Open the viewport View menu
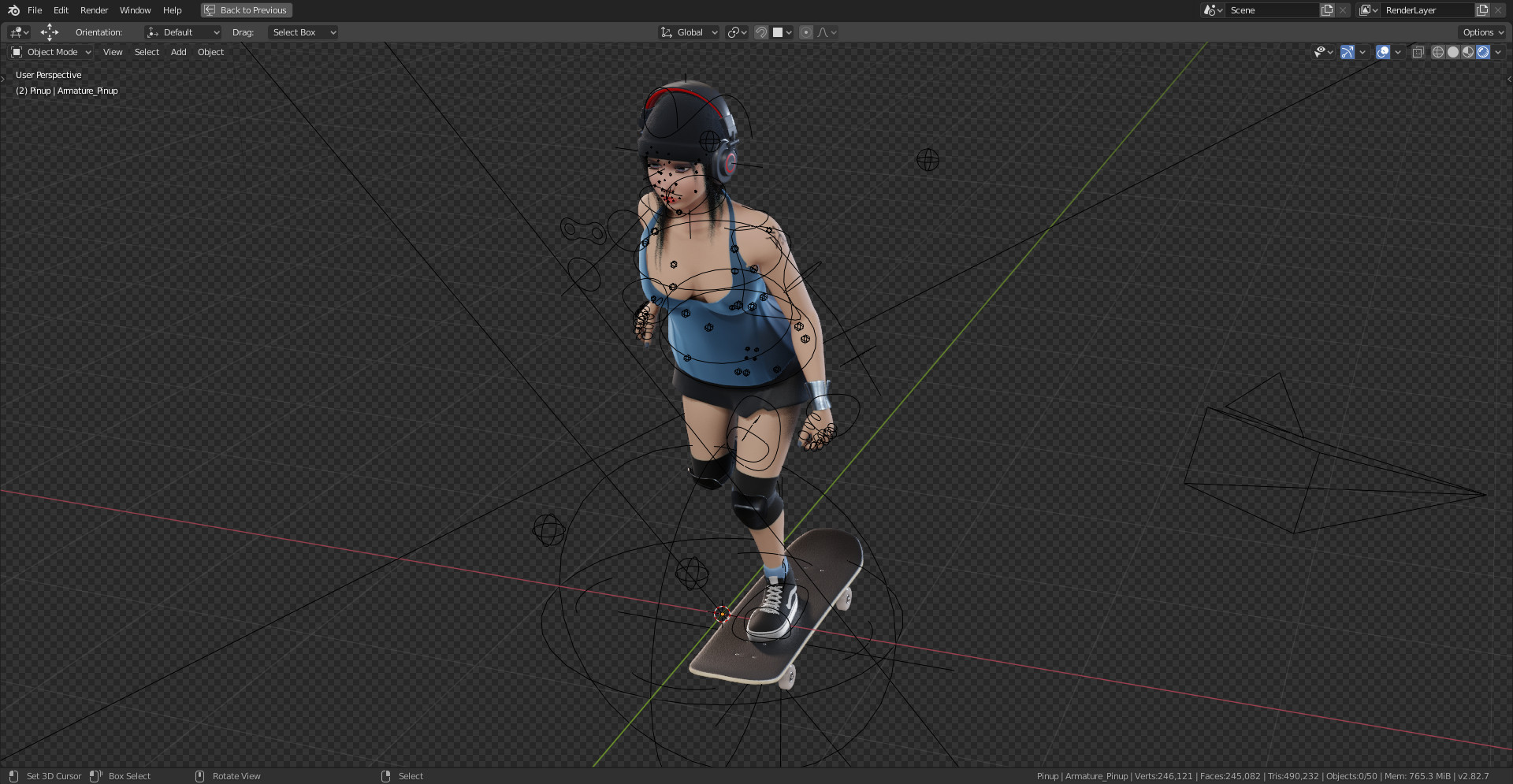Image resolution: width=1513 pixels, height=784 pixels. (x=113, y=52)
